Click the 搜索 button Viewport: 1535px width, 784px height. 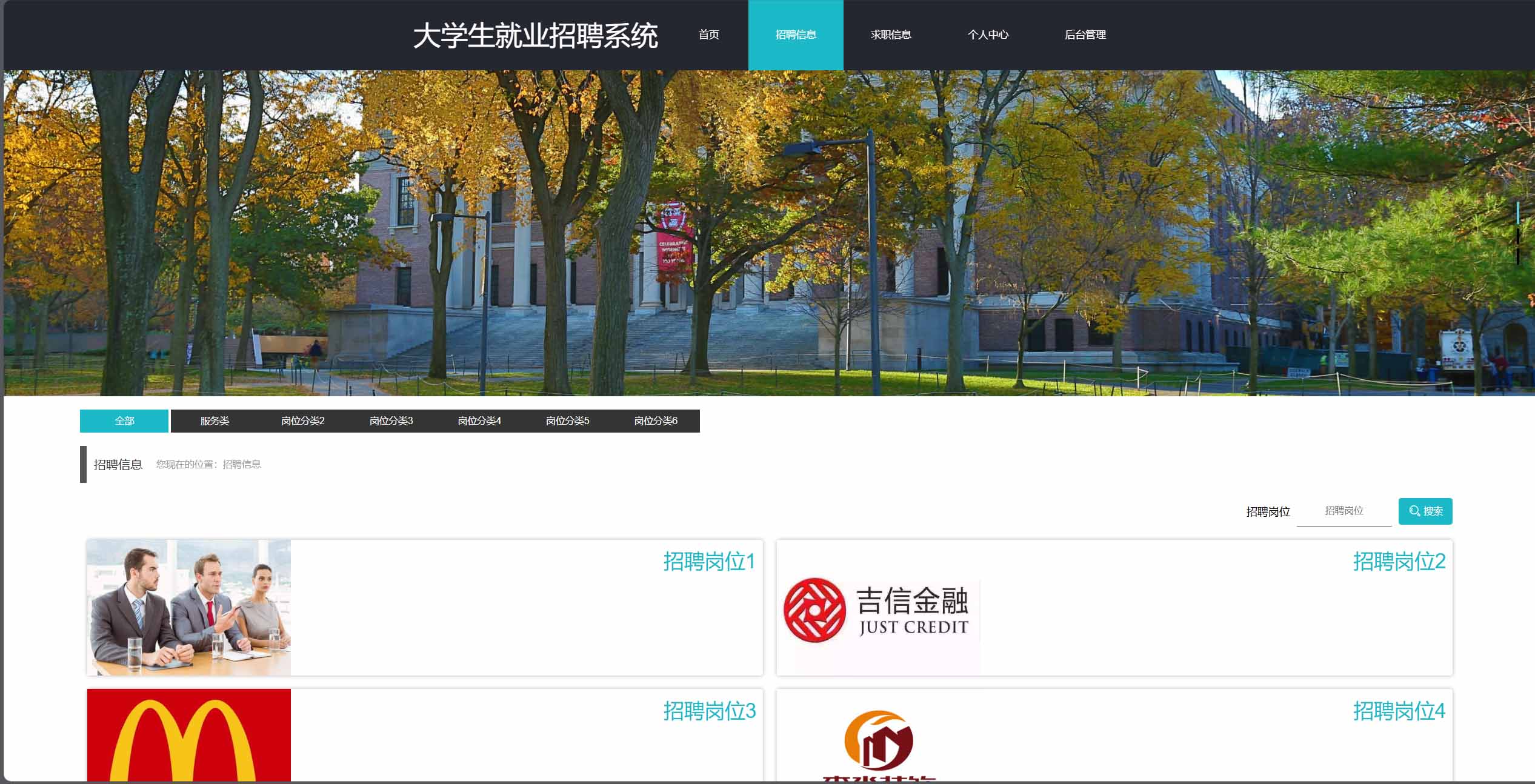click(x=1425, y=511)
